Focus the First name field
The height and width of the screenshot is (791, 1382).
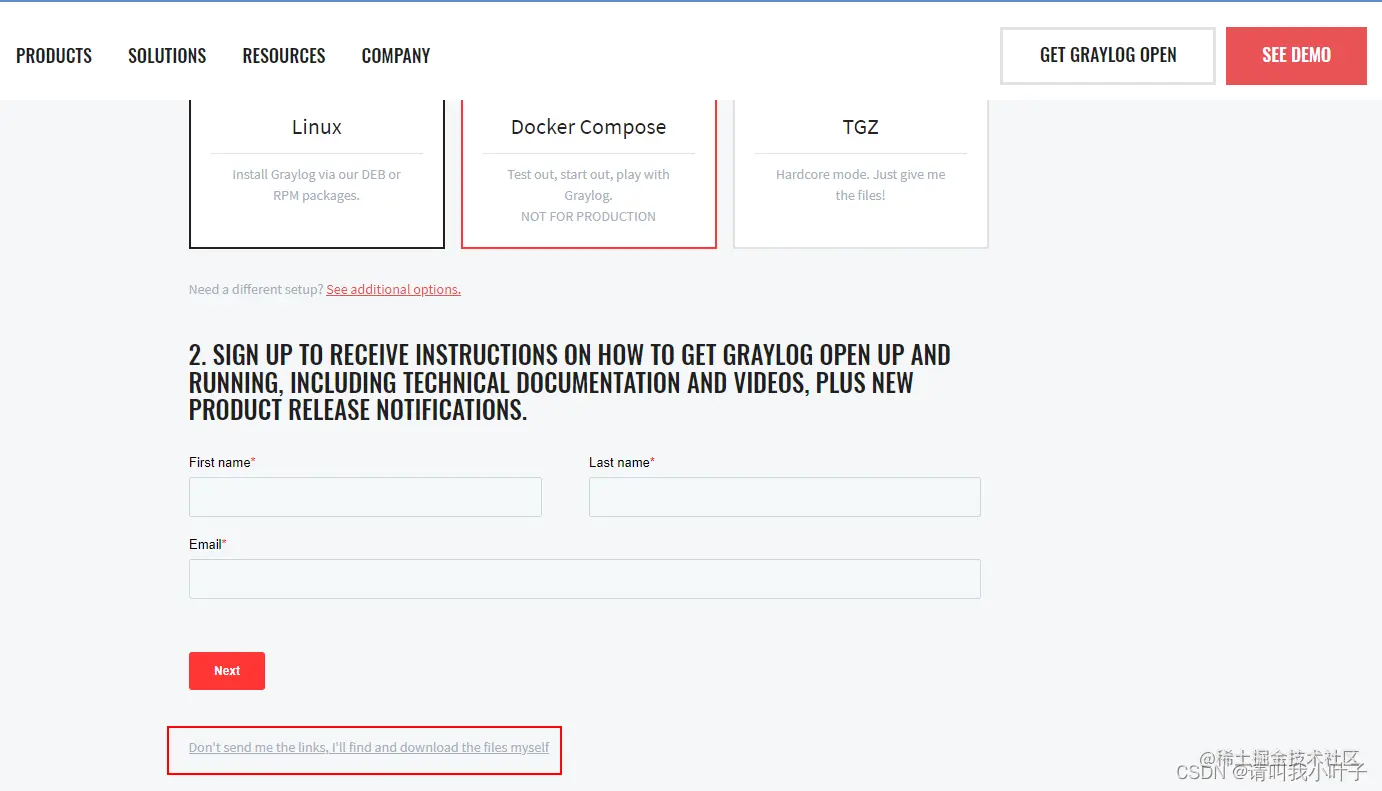(365, 497)
